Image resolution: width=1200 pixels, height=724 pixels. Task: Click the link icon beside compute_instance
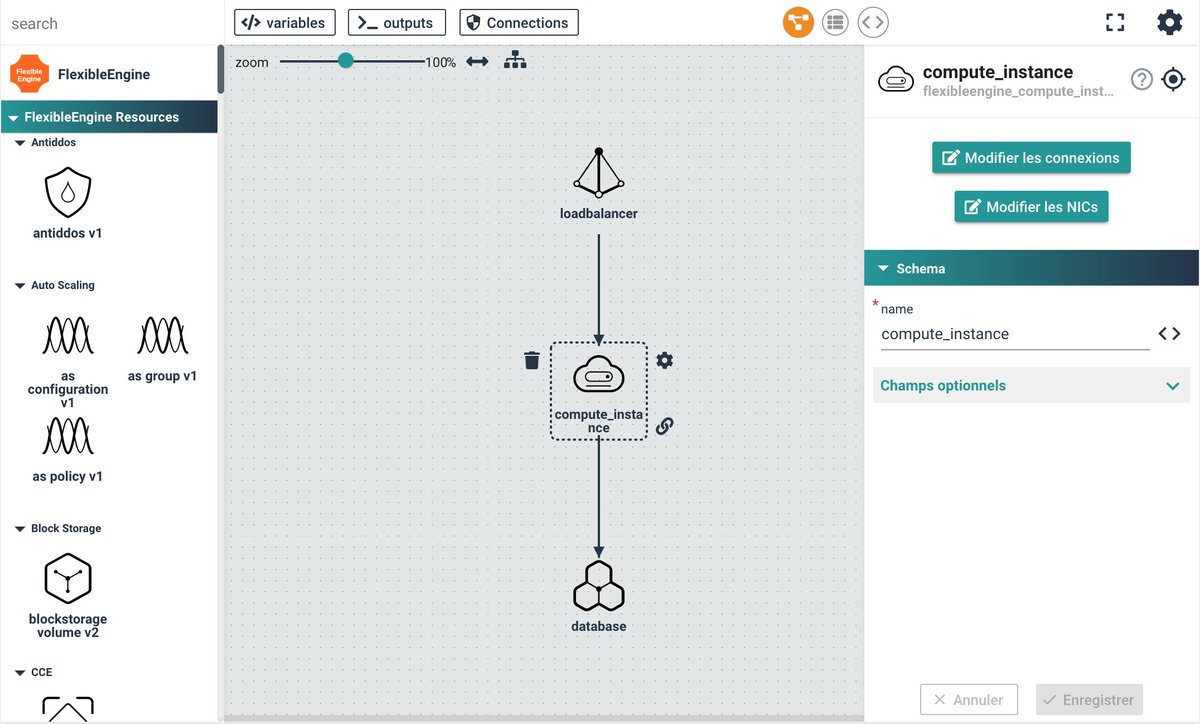[665, 425]
